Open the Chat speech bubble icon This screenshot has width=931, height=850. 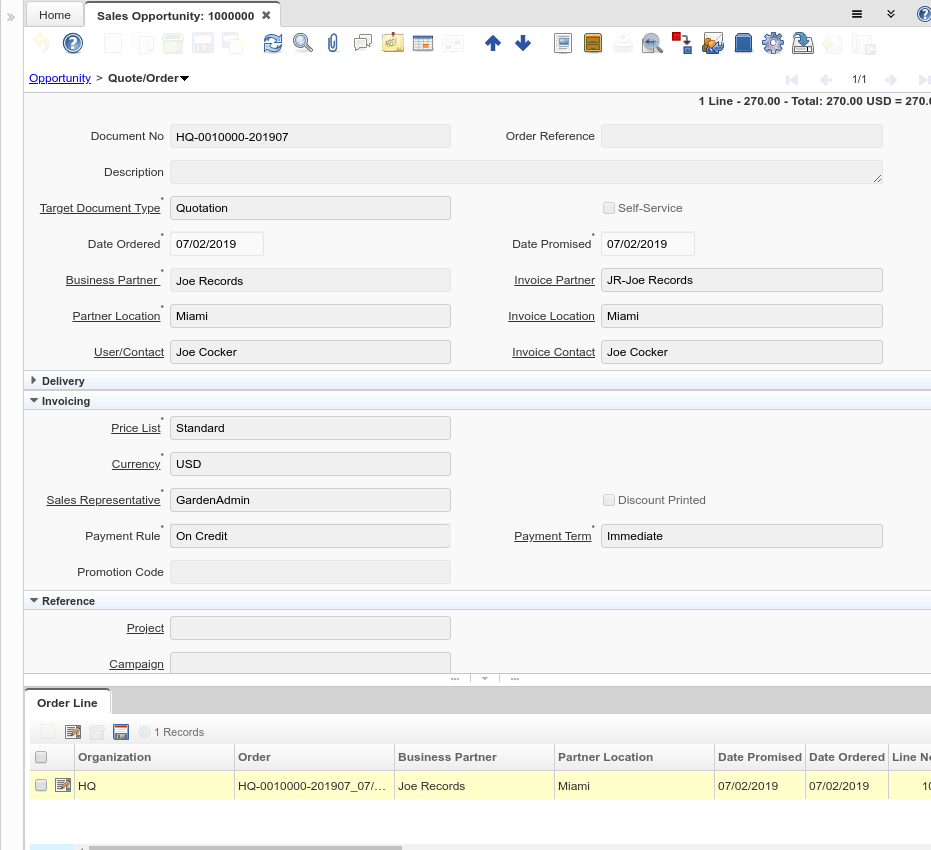point(363,43)
